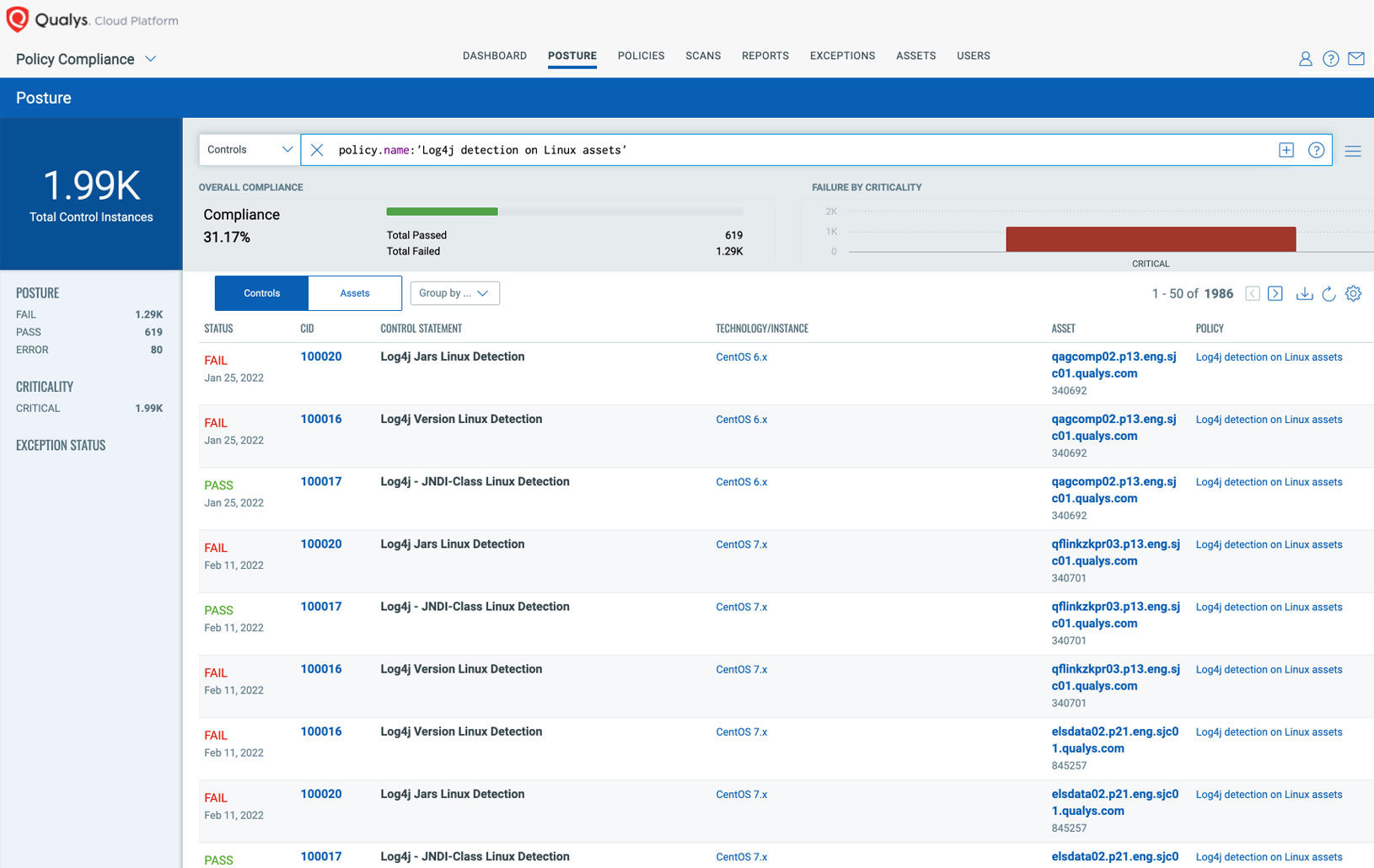The width and height of the screenshot is (1374, 868).
Task: Open the user profile icon in the header
Action: pyautogui.click(x=1305, y=59)
